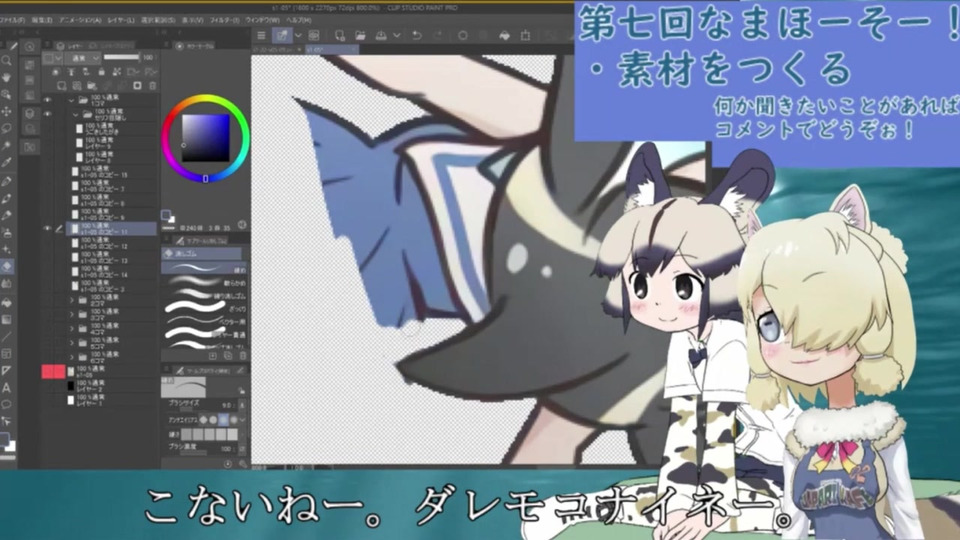Viewport: 960px width, 540px height.
Task: Choose the ざっくり eraser sub tool
Action: 204,308
